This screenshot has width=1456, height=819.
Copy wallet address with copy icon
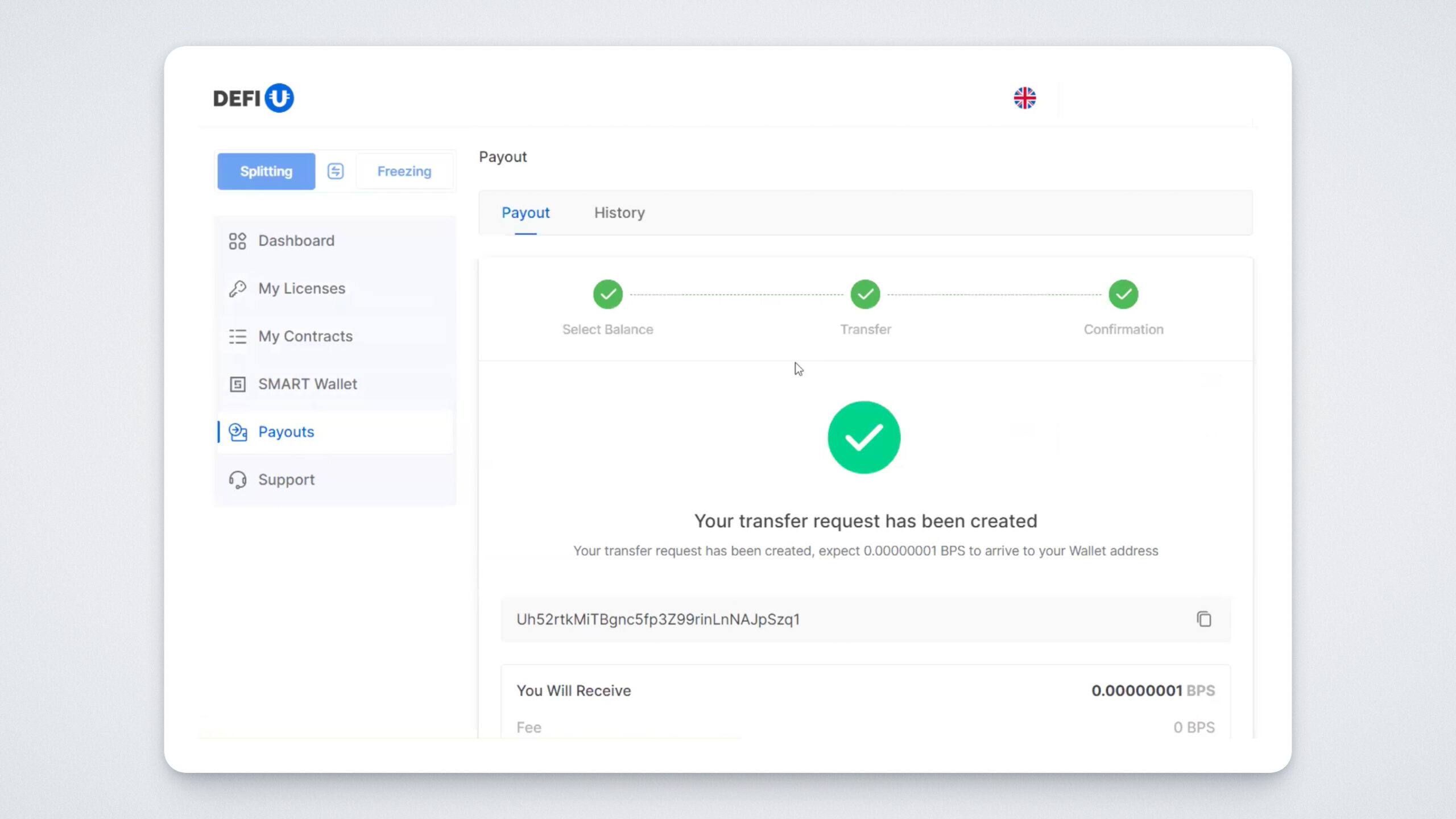(x=1203, y=619)
